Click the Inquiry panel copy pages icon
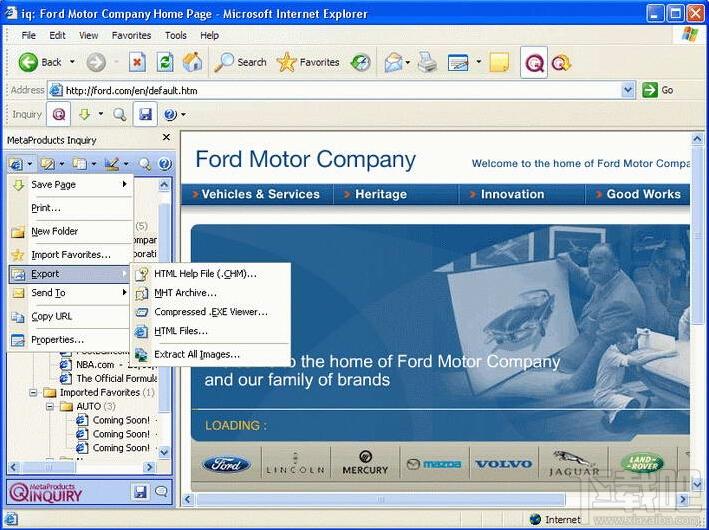Viewport: 709px width, 530px height. (x=80, y=164)
